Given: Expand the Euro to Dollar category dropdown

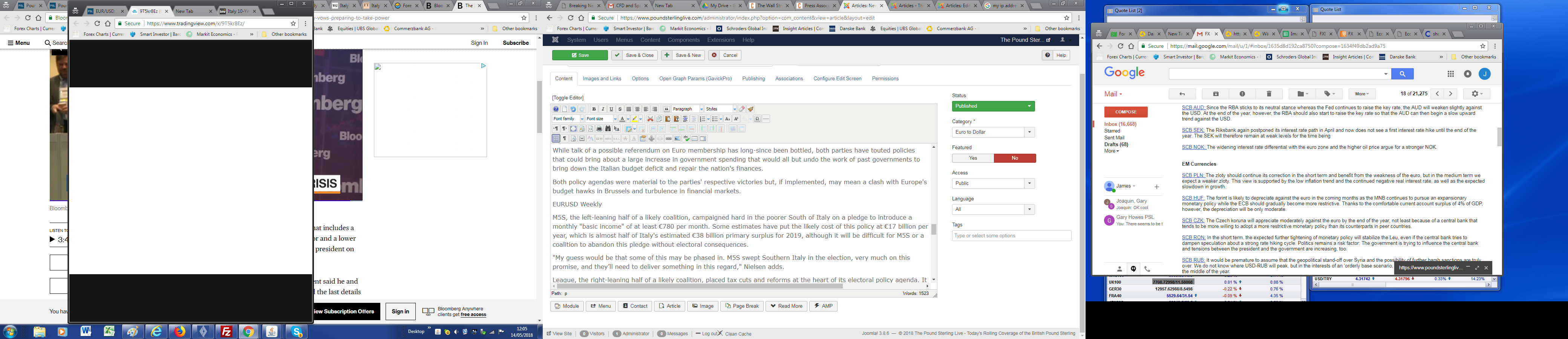Looking at the screenshot, I should click(993, 132).
